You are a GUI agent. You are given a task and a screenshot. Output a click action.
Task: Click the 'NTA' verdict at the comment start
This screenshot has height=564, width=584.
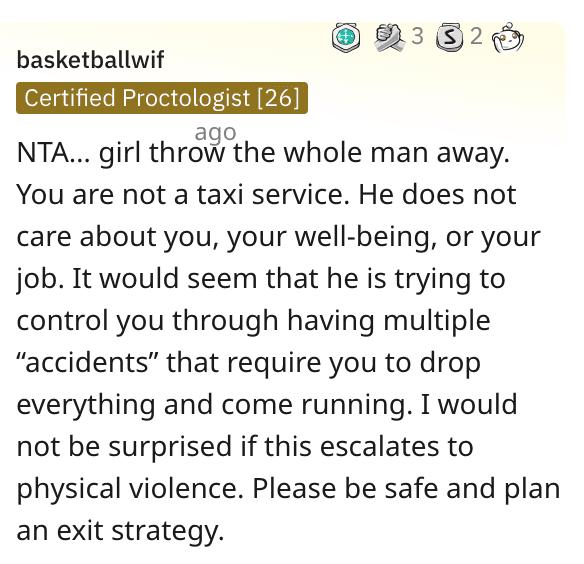pyautogui.click(x=42, y=153)
